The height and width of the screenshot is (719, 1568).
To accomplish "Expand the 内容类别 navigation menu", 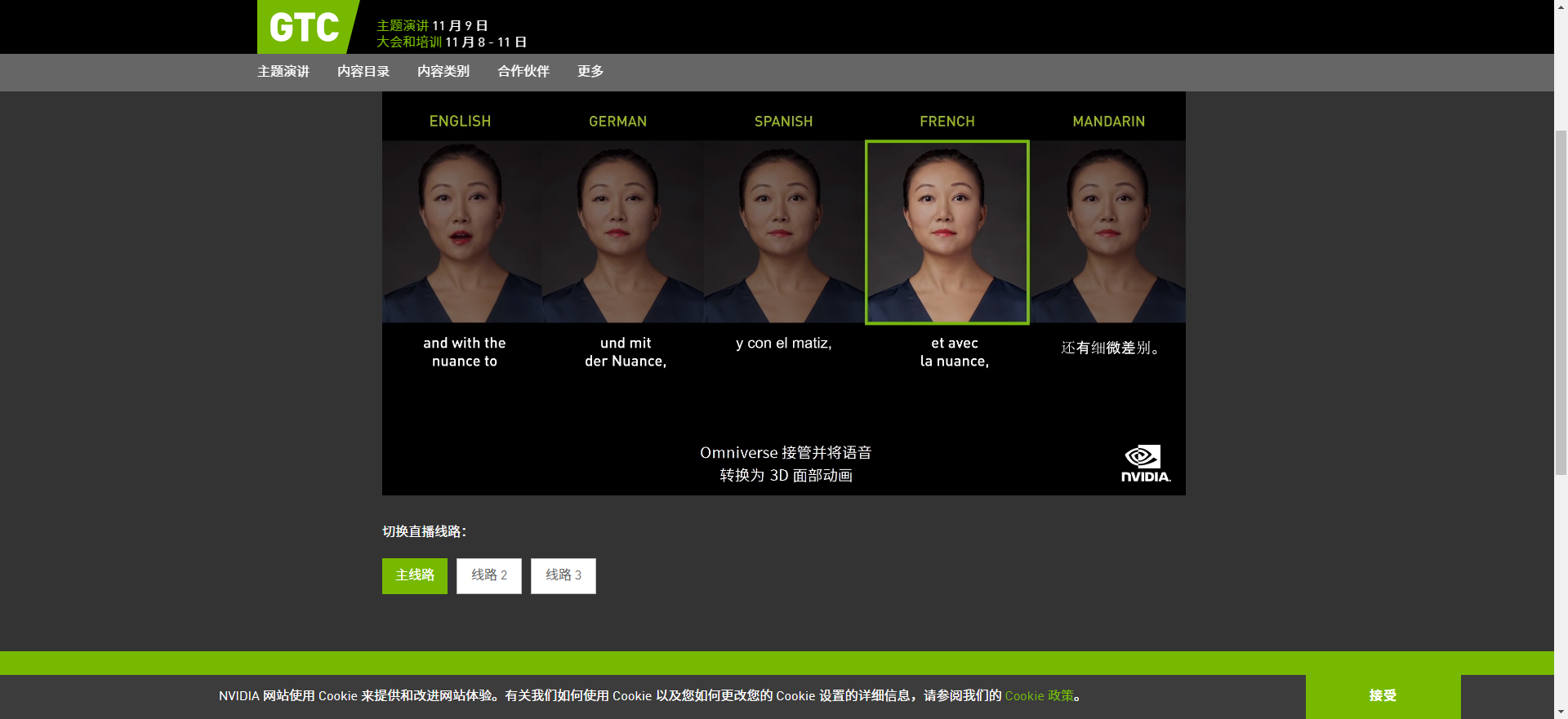I will (x=443, y=72).
